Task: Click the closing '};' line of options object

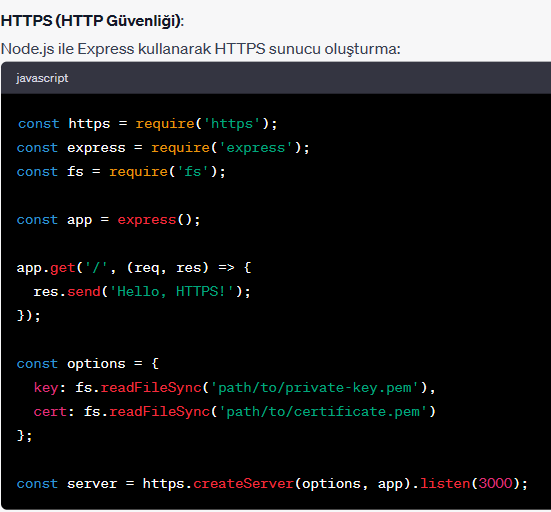Action: click(25, 436)
